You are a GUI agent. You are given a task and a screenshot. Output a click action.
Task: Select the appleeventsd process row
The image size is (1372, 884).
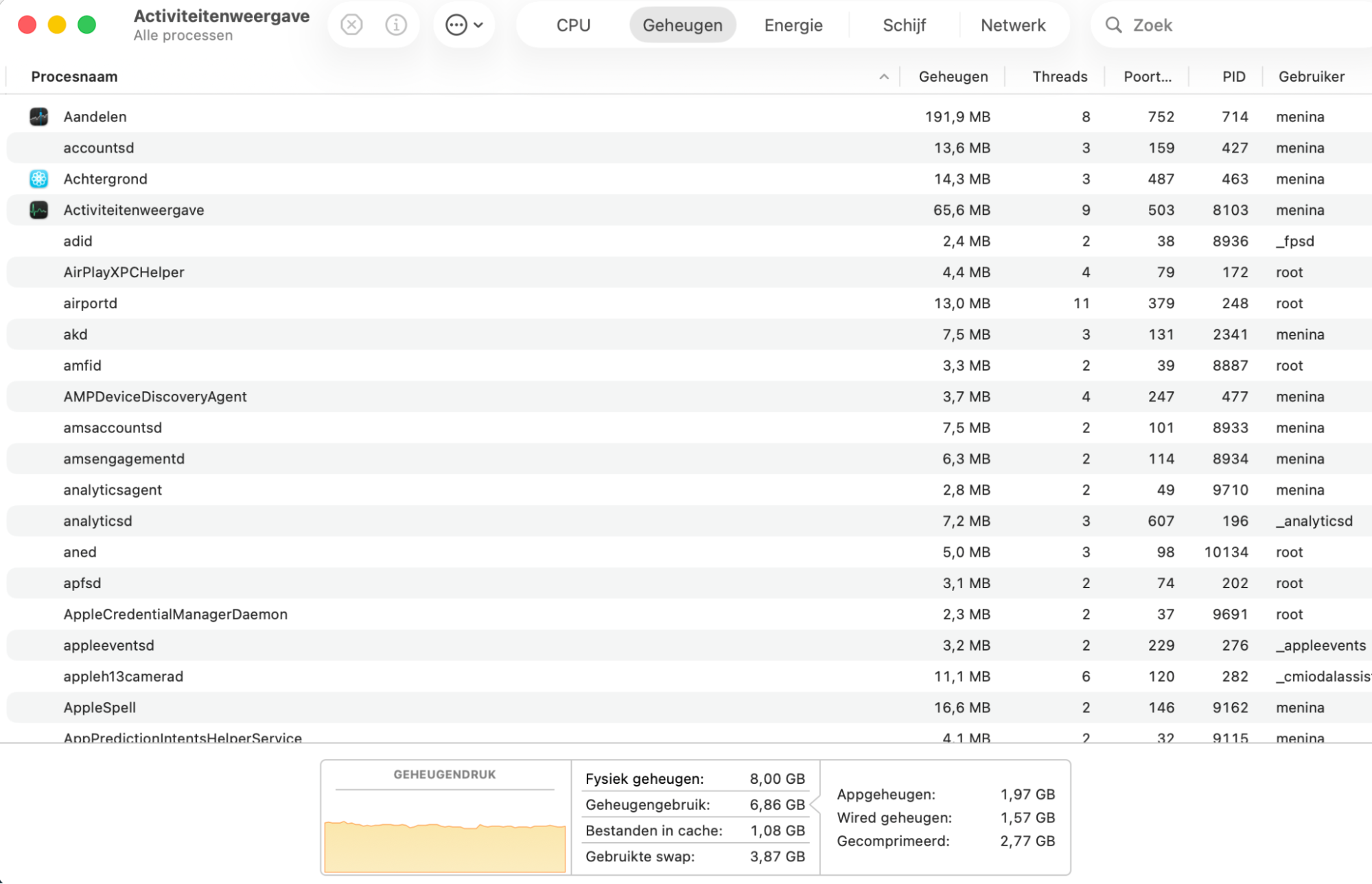coord(689,646)
